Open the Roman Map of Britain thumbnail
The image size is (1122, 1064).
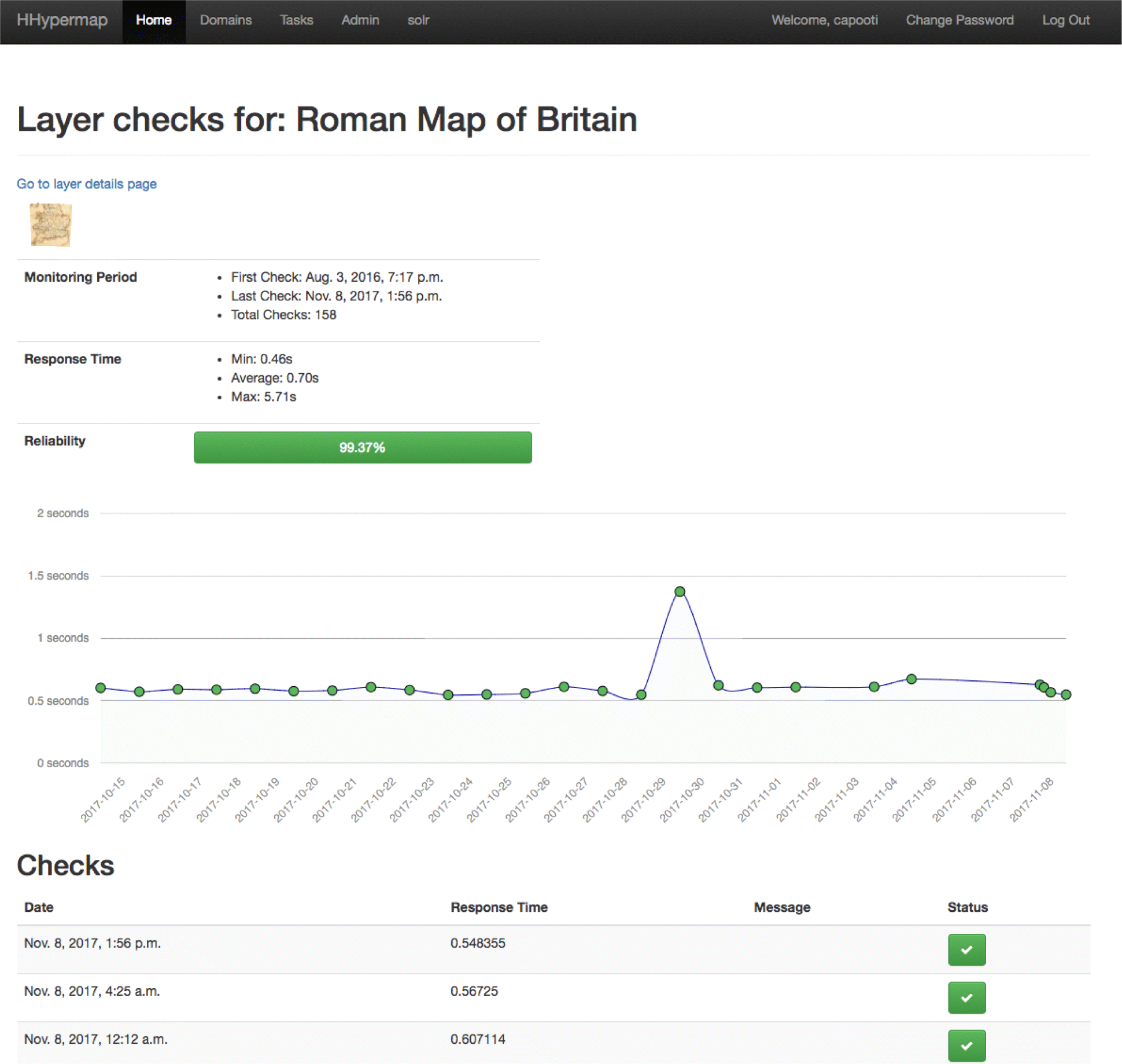click(50, 225)
